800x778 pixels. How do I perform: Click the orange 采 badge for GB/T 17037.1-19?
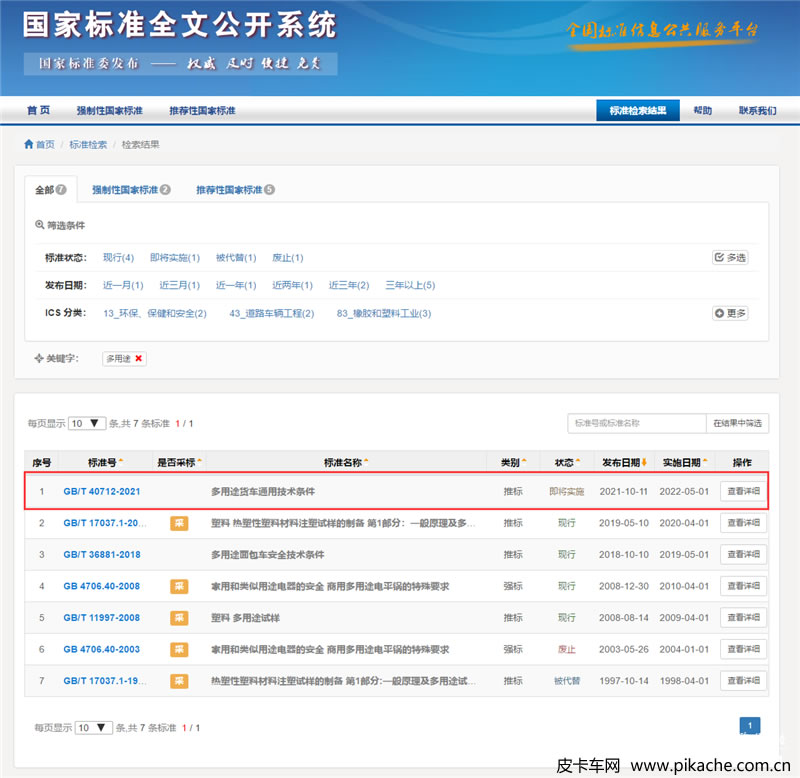point(179,681)
